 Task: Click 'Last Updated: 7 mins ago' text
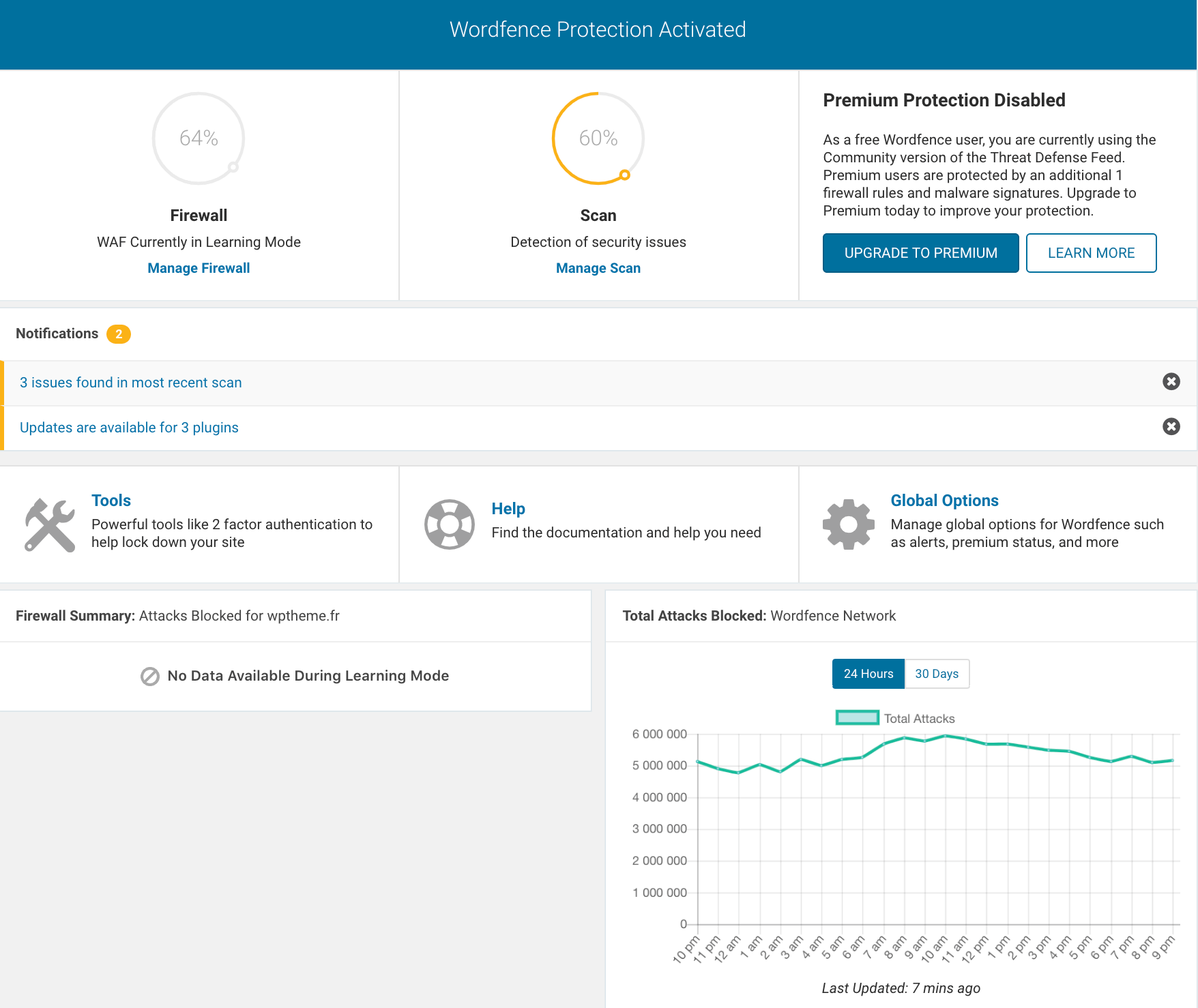point(901,988)
